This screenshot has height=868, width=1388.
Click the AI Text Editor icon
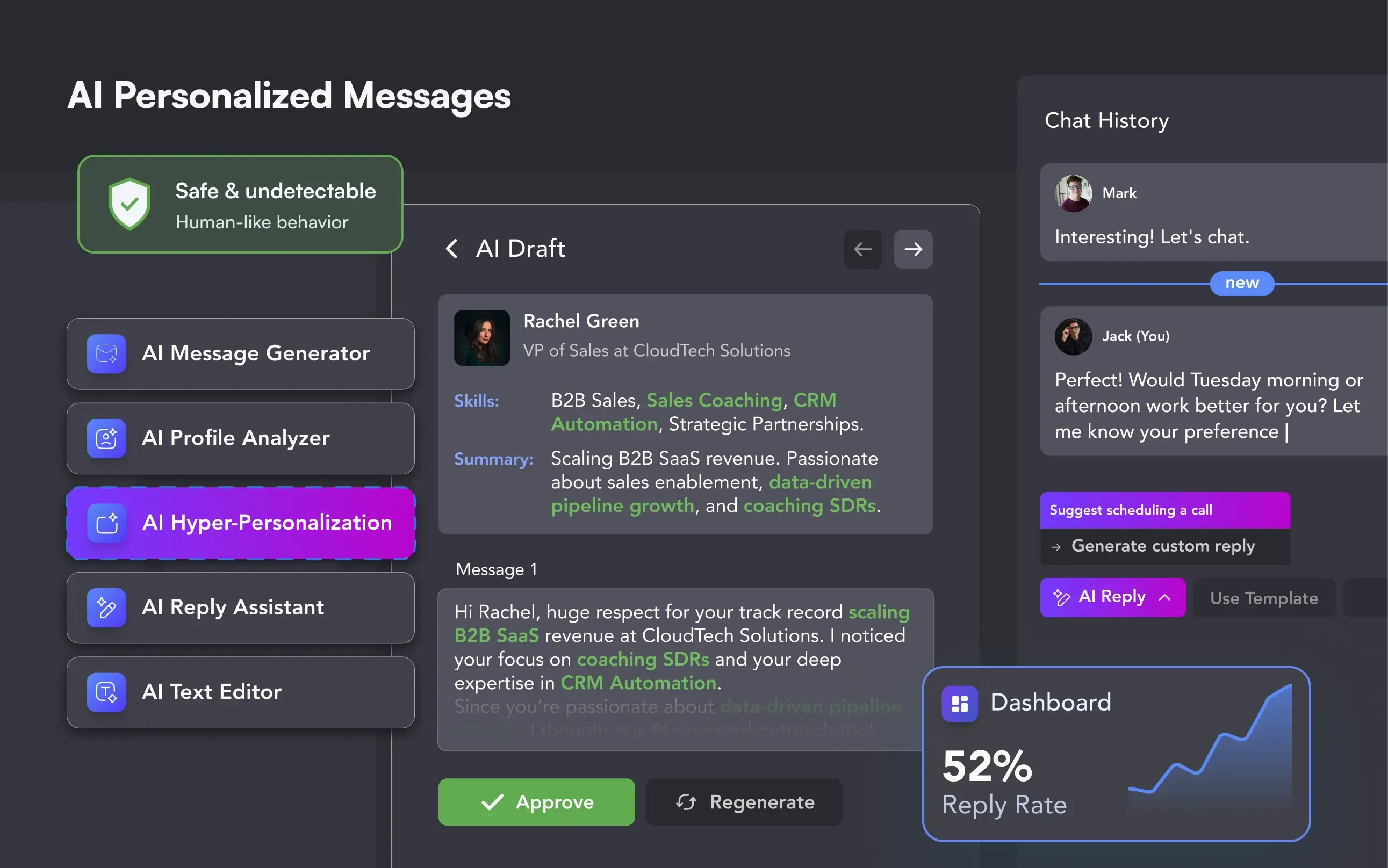click(x=106, y=692)
